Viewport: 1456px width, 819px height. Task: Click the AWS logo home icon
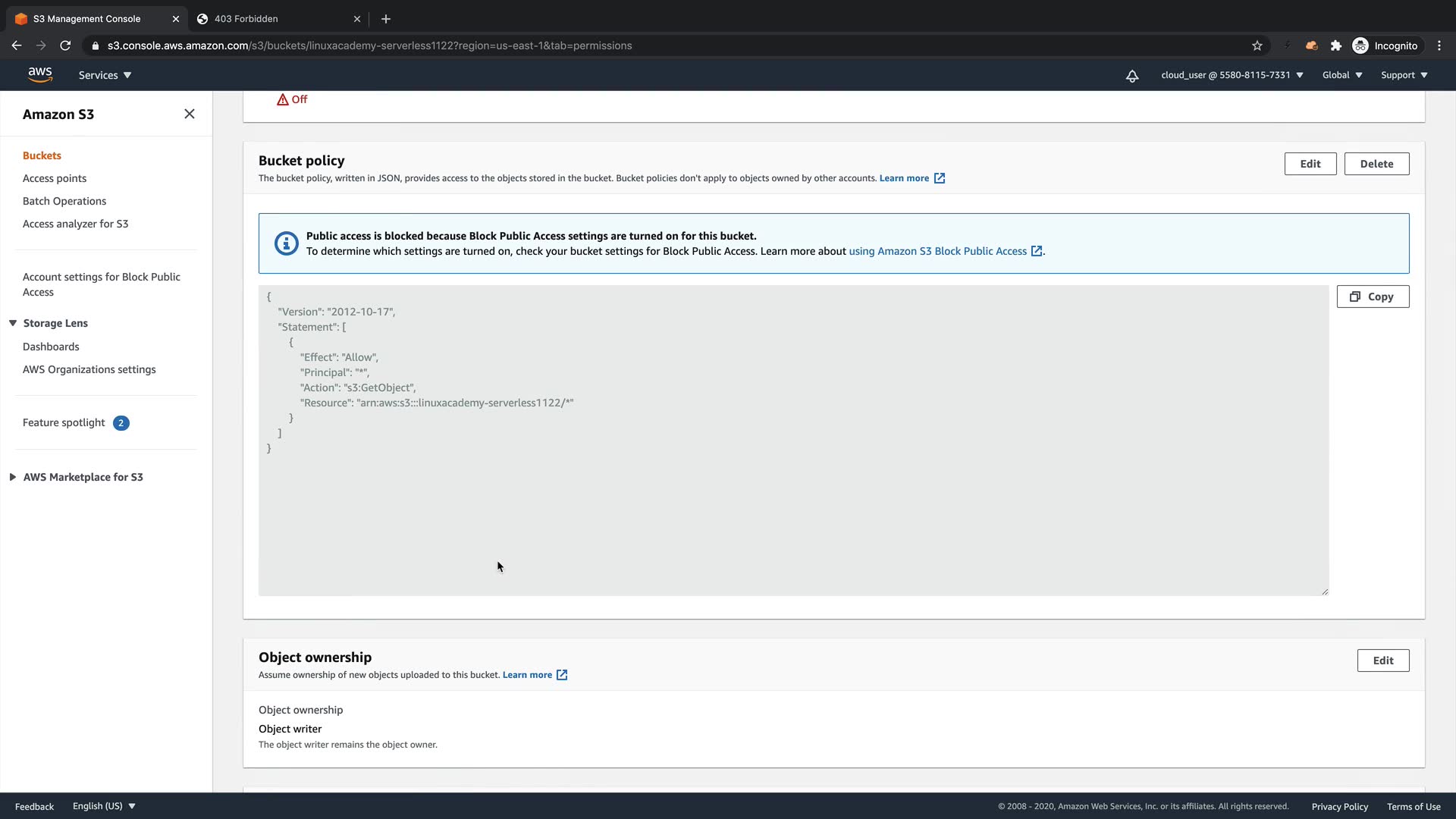click(39, 74)
